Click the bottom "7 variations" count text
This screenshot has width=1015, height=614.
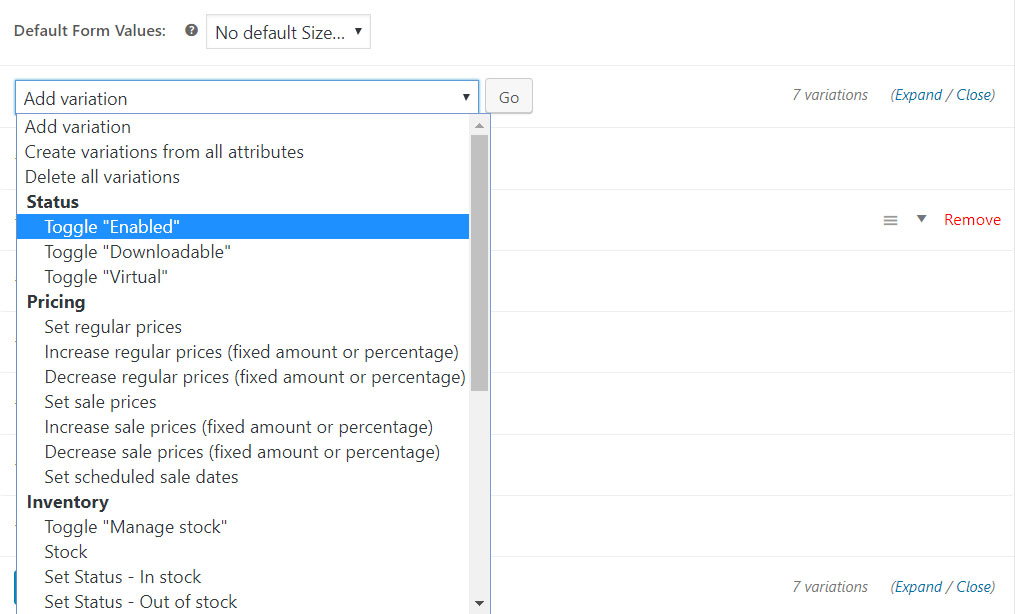[x=831, y=587]
